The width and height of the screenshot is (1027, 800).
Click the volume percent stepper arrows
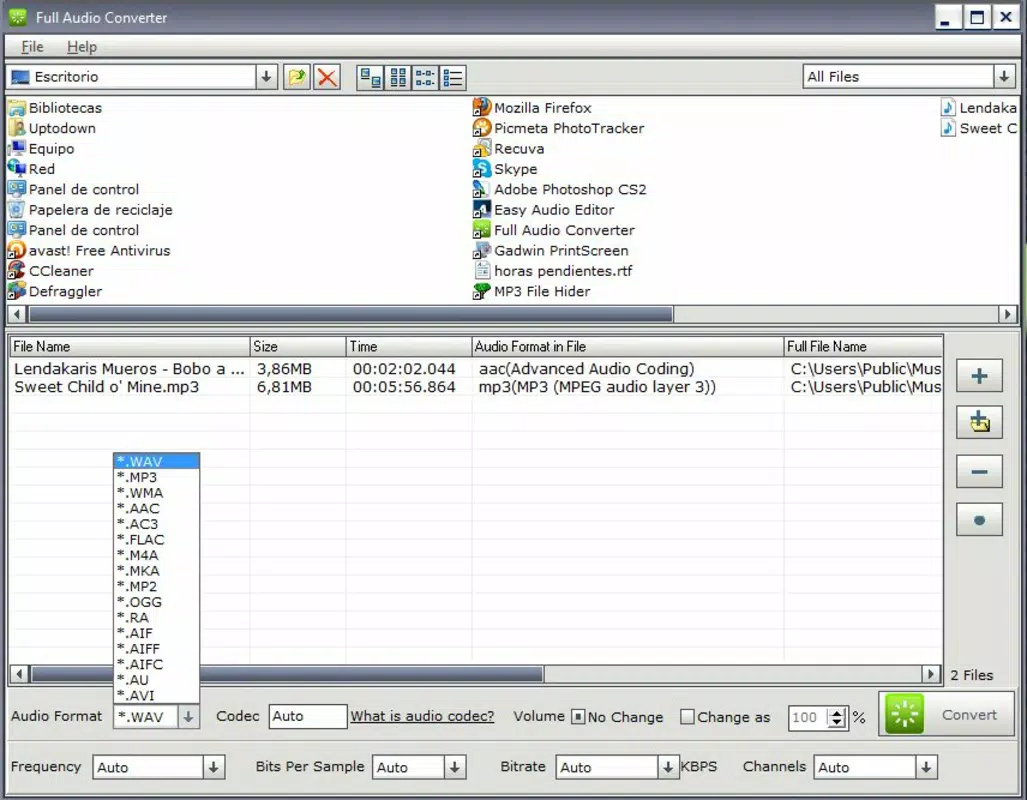(x=836, y=717)
